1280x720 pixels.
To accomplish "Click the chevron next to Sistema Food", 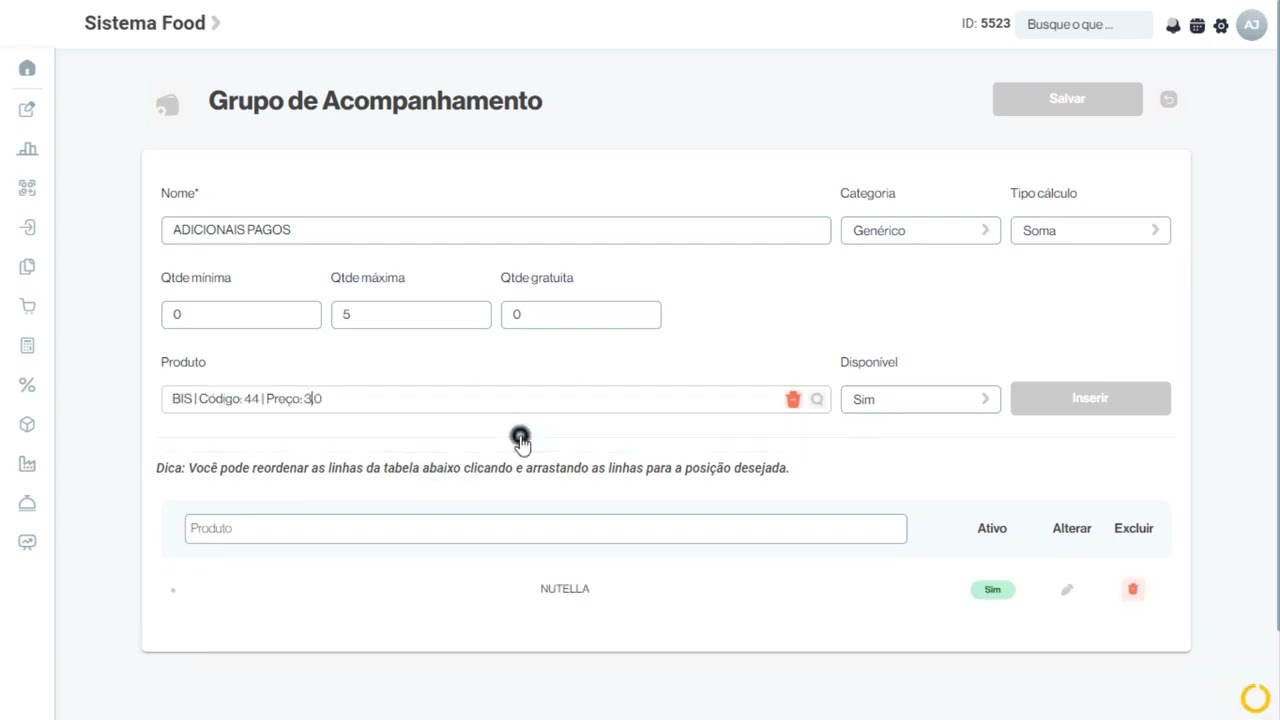I will click(216, 23).
